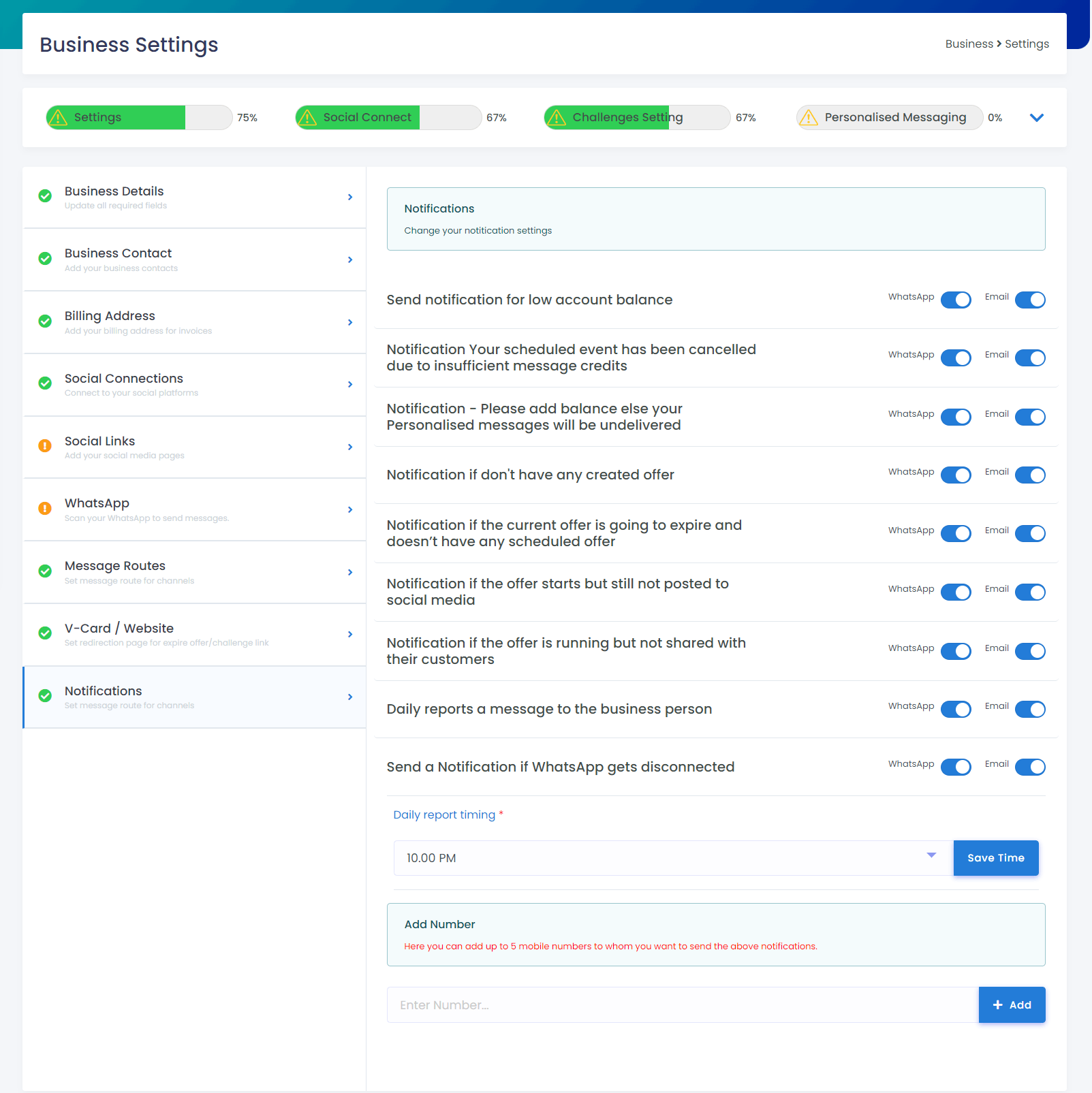Open the Business Details settings section

195,197
